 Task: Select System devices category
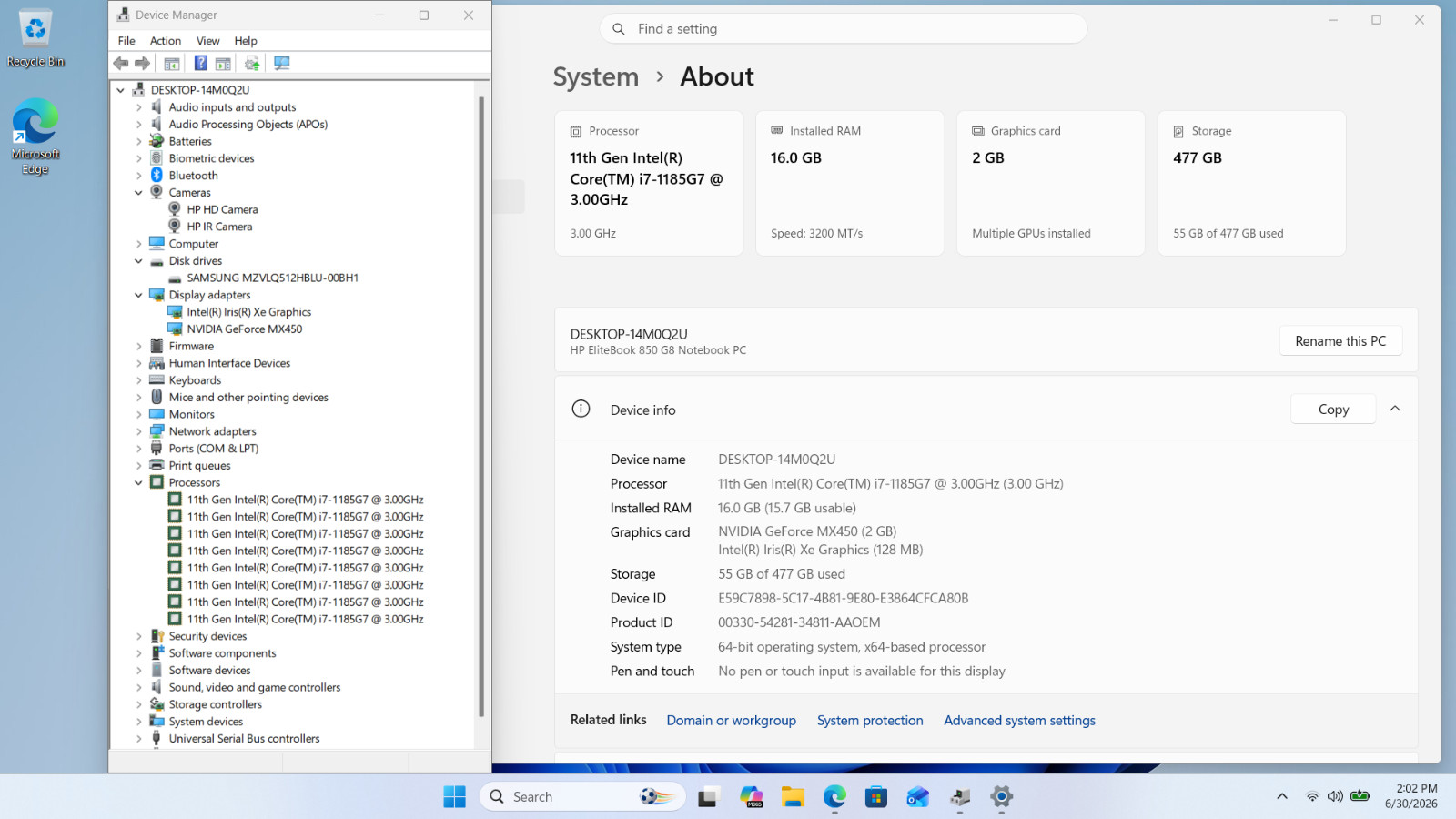coord(206,722)
